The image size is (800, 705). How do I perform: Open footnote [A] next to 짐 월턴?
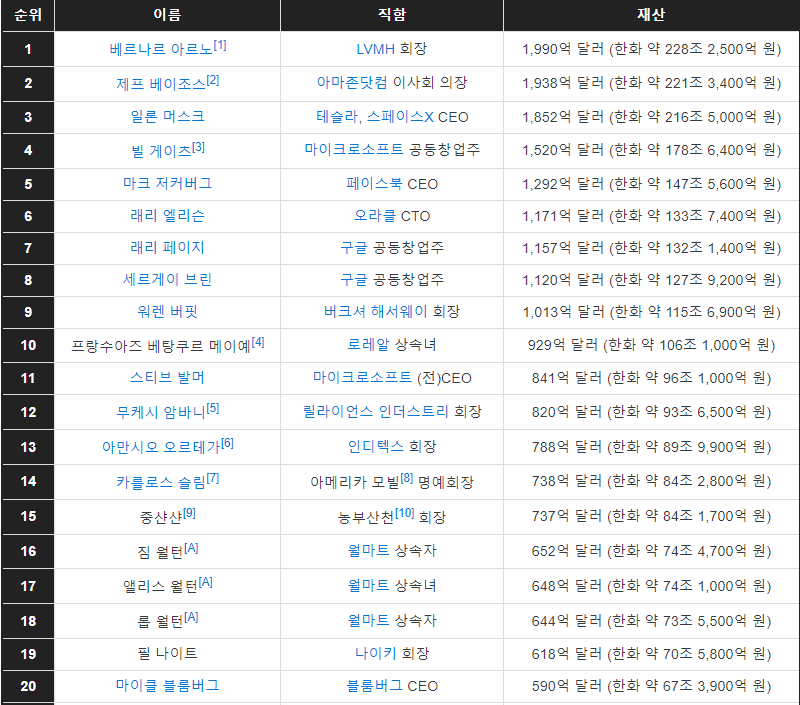pyautogui.click(x=192, y=548)
